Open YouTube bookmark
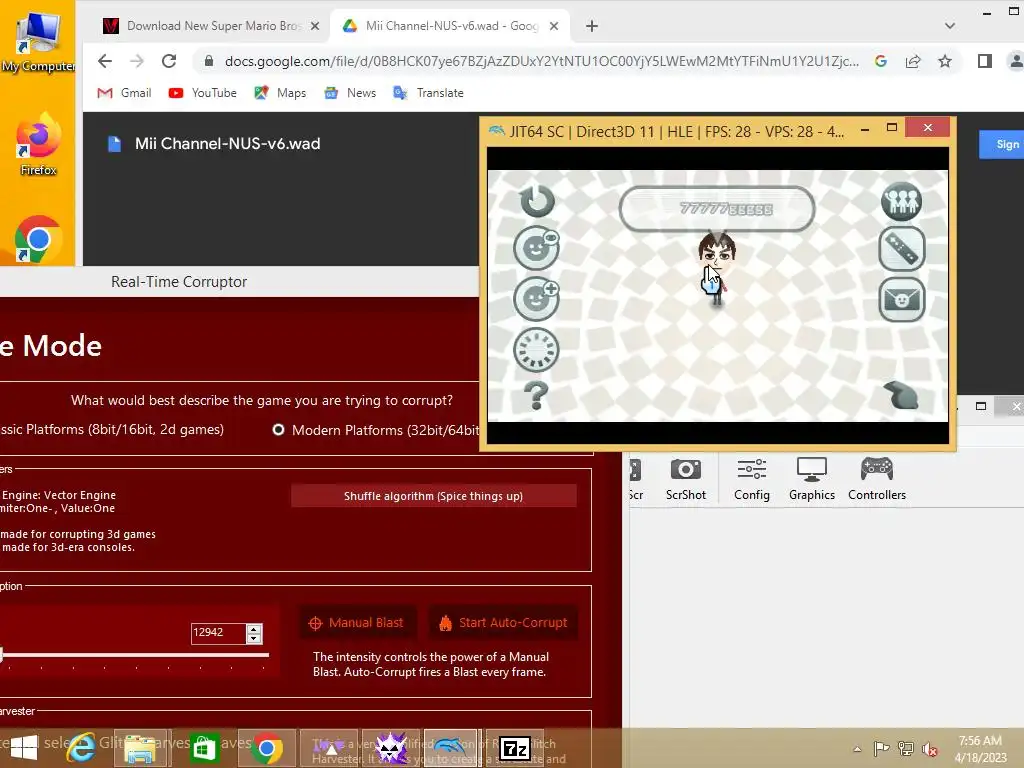1024x768 pixels. coord(202,93)
